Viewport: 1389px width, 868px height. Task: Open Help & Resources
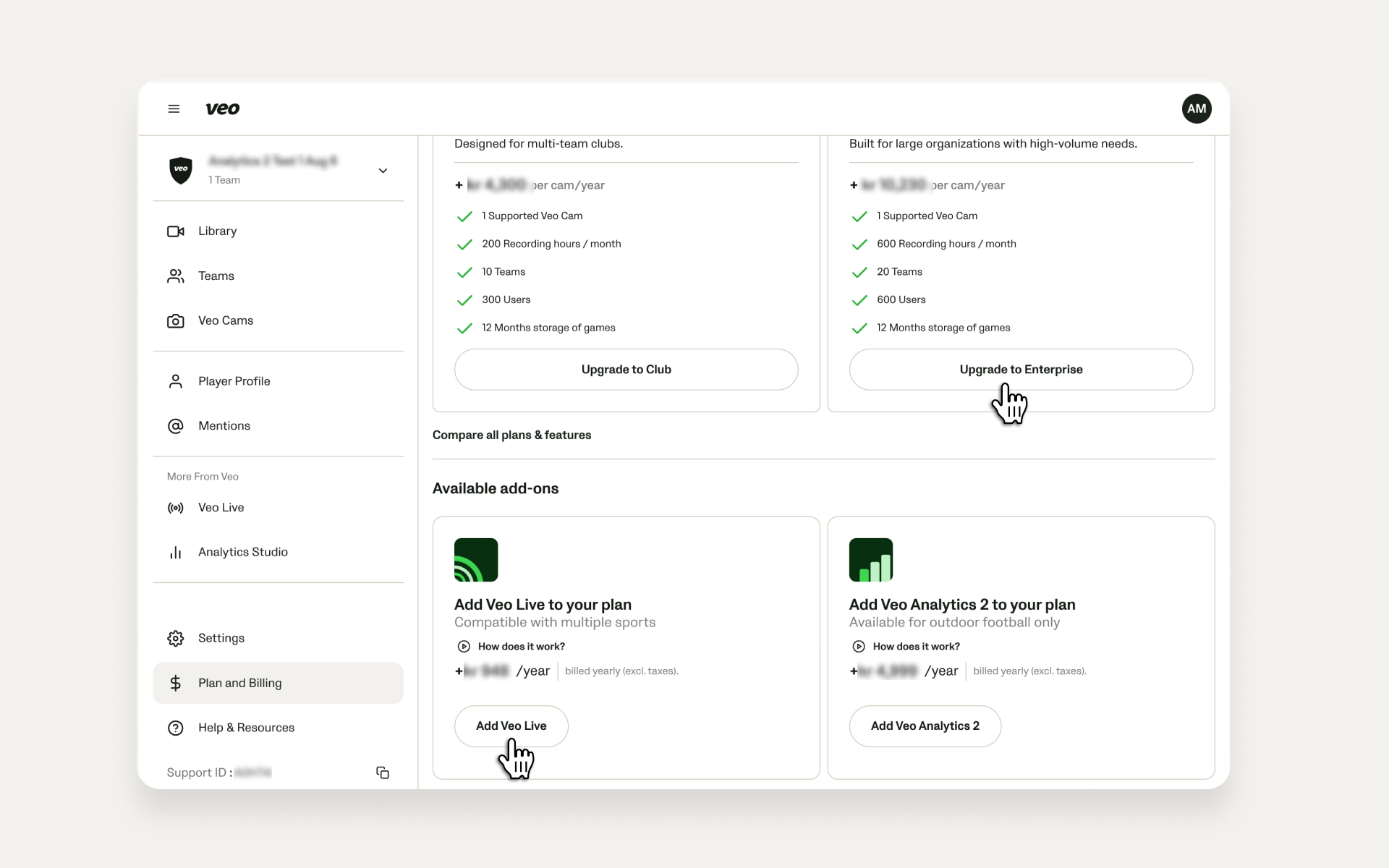(279, 728)
